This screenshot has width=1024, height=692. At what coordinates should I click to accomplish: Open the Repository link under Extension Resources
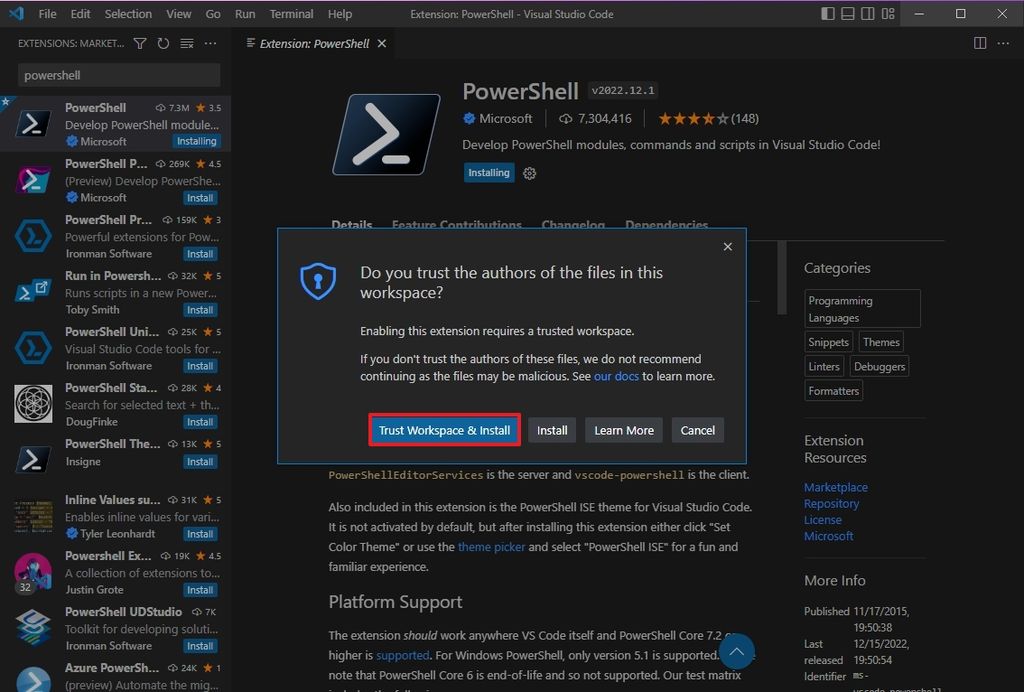click(832, 503)
